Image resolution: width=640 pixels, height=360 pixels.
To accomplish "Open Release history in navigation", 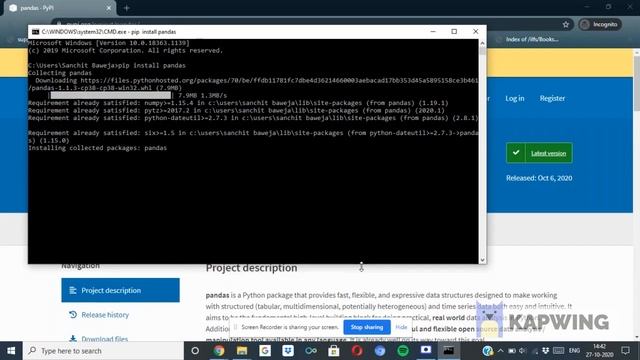I will pos(105,315).
